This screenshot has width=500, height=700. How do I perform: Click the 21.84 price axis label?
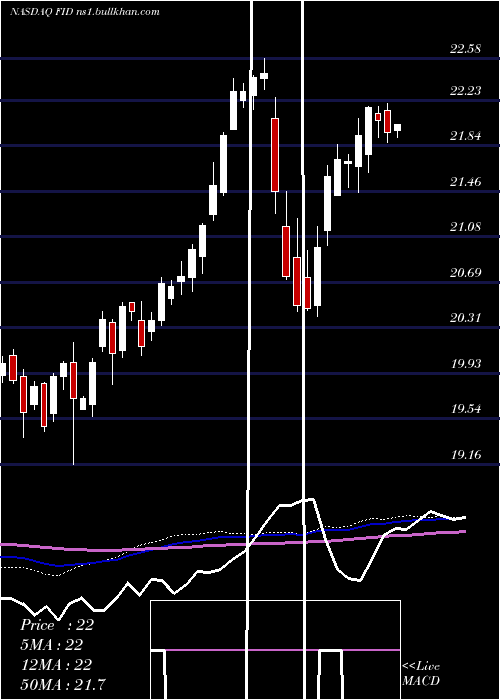tap(466, 136)
